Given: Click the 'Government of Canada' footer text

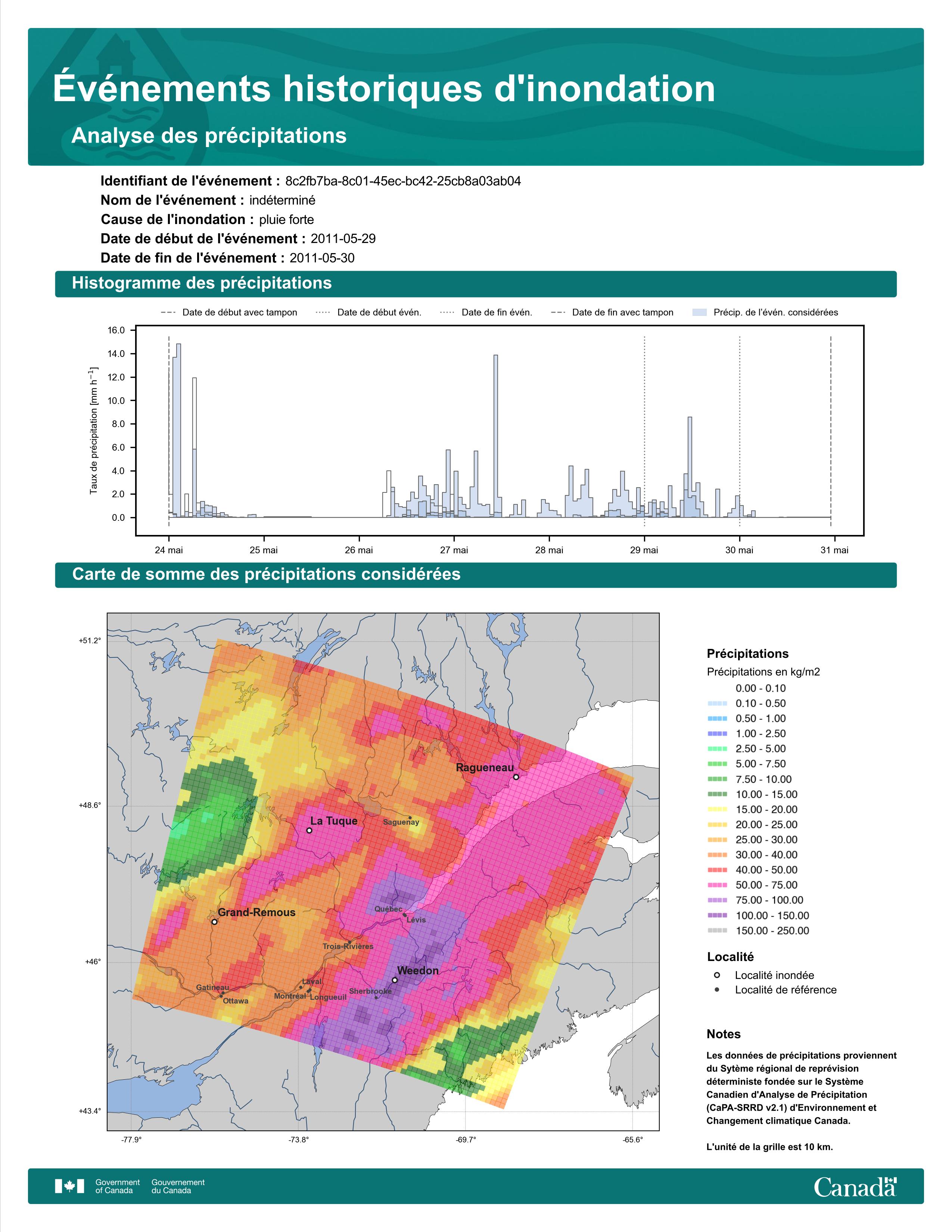Looking at the screenshot, I should (117, 1186).
